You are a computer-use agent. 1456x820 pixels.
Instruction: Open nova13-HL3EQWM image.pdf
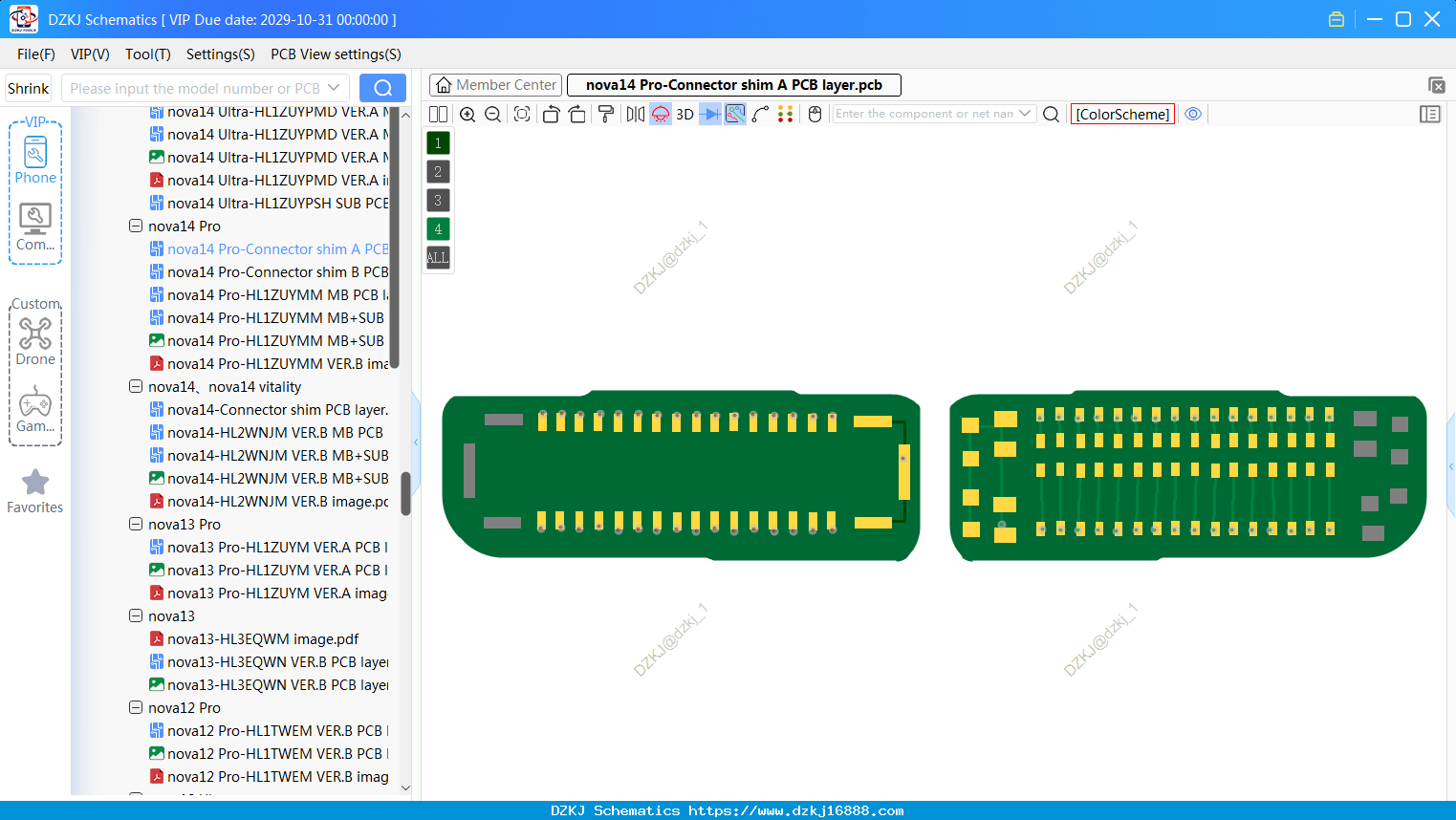point(254,639)
